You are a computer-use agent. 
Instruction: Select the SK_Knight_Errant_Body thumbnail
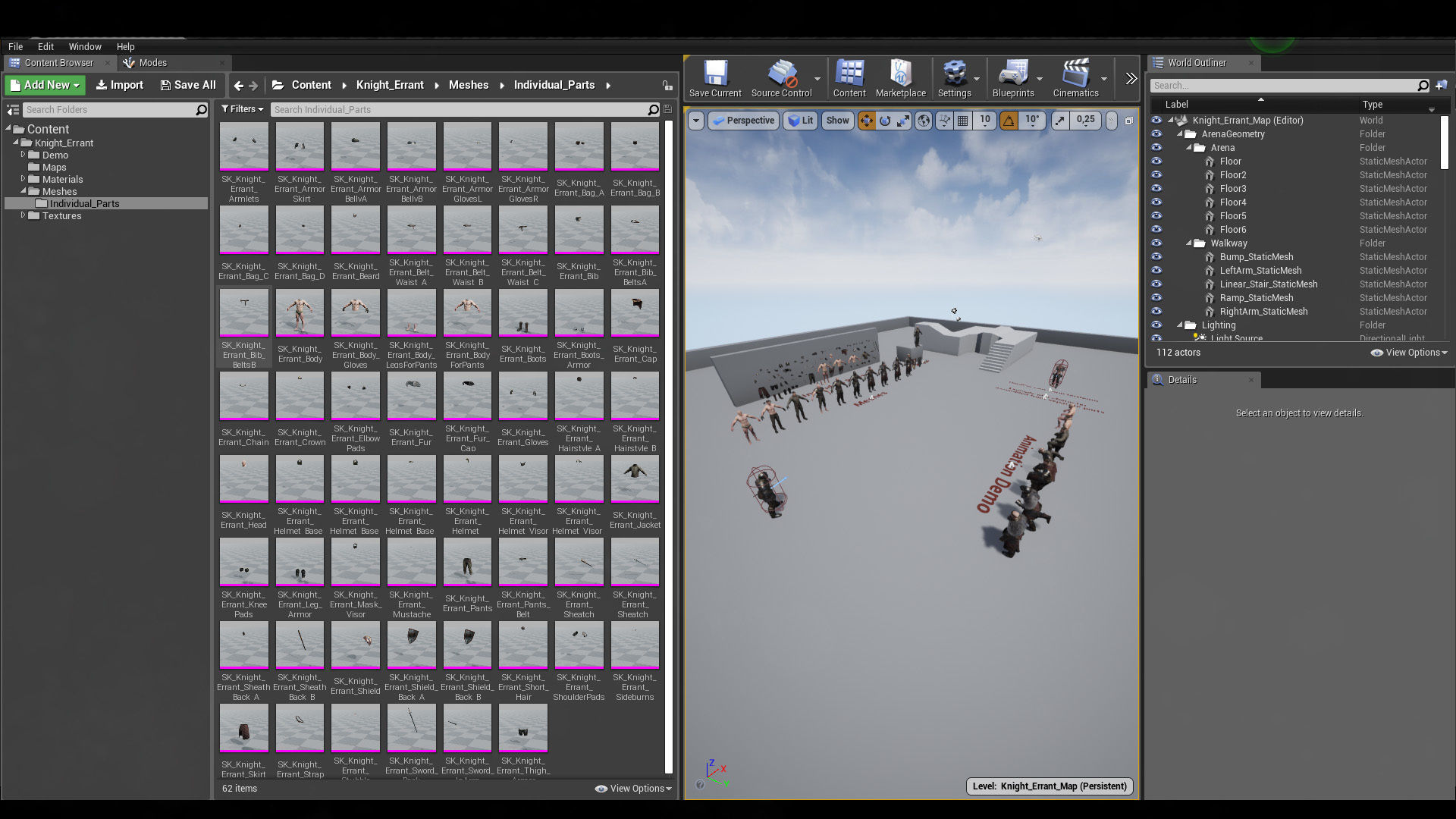(300, 313)
